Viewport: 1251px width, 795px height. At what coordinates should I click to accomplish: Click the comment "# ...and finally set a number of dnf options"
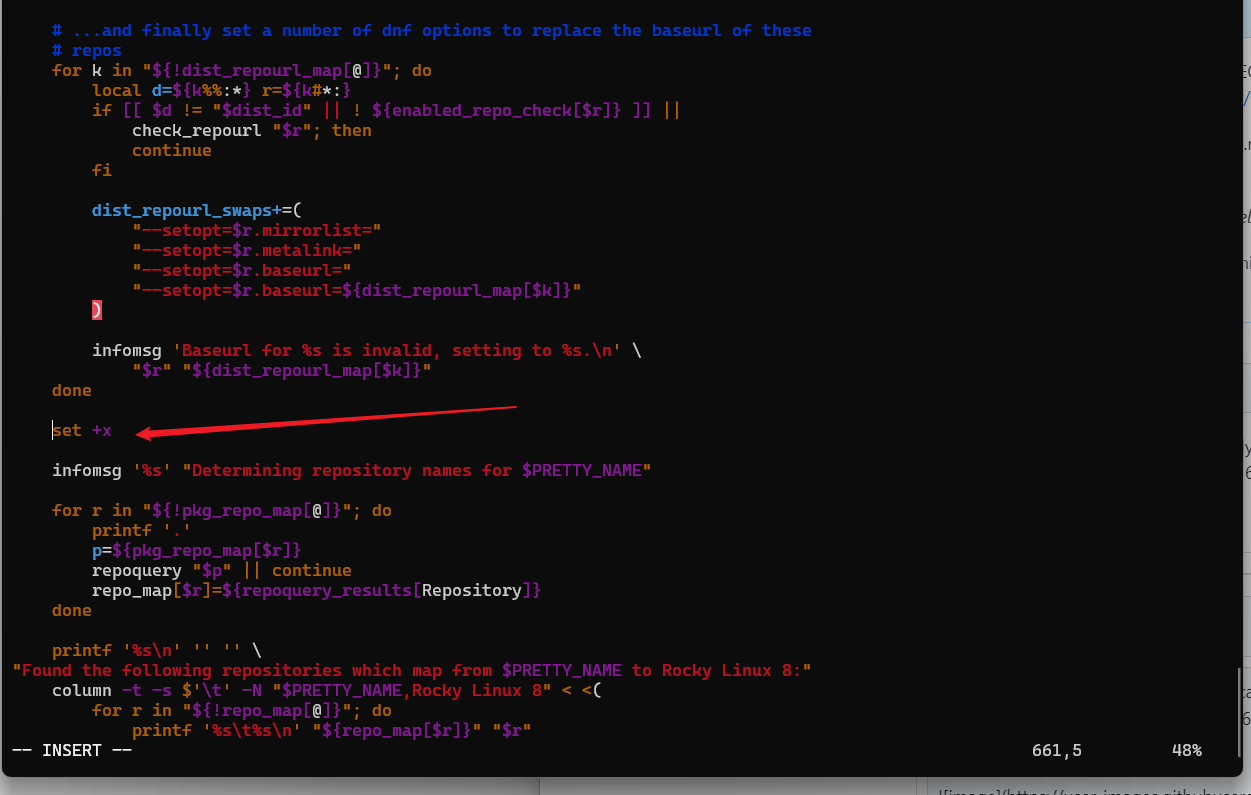coord(300,30)
